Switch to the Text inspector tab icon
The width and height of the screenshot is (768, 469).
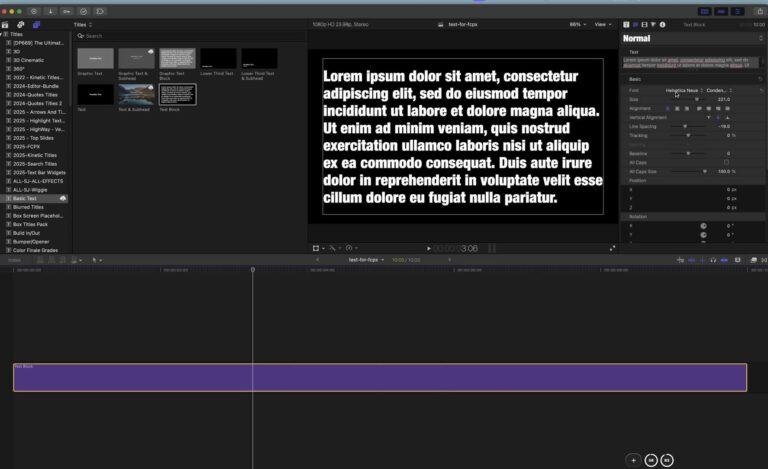[x=635, y=24]
